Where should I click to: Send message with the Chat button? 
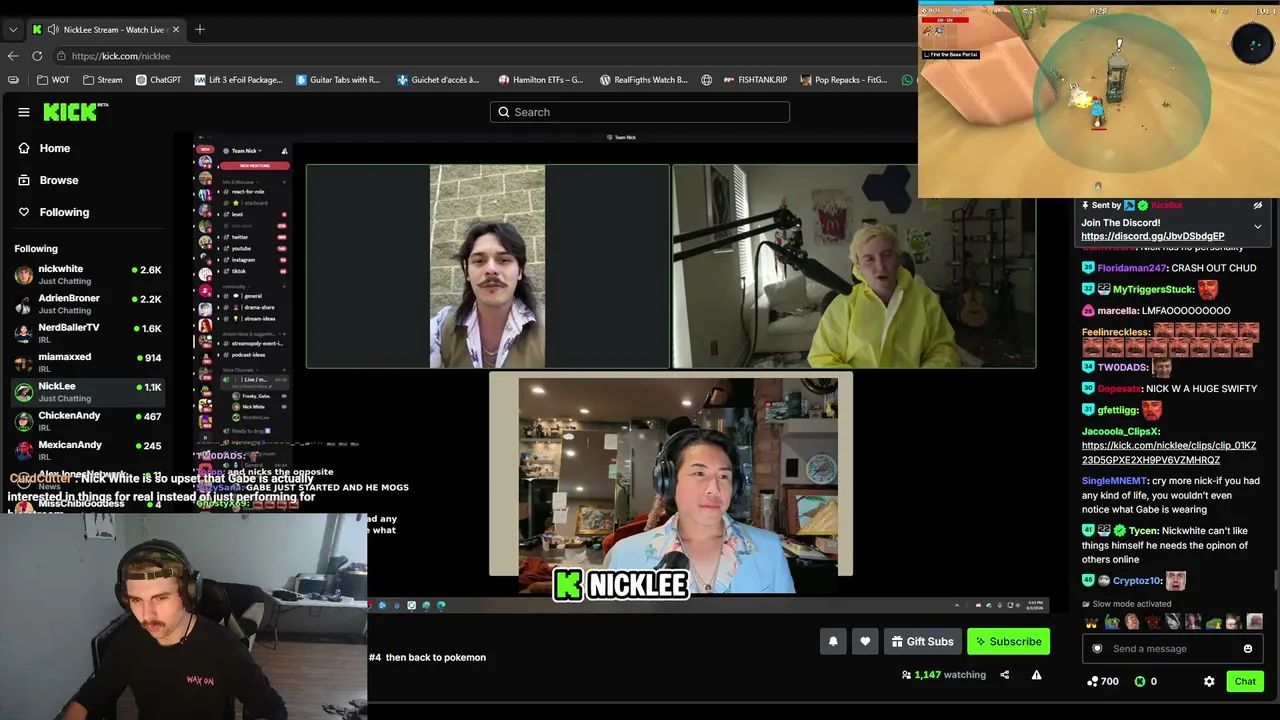tap(1245, 681)
